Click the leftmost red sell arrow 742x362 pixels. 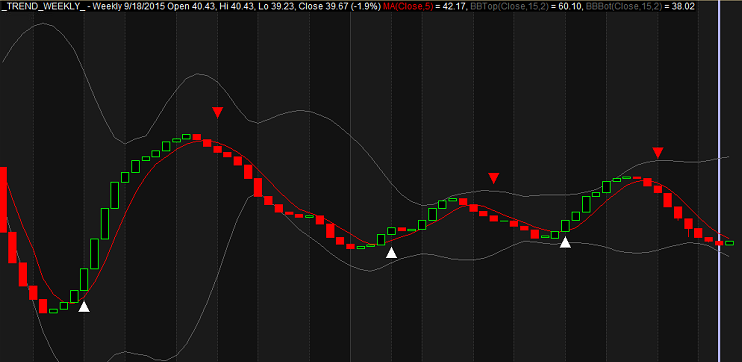pos(217,112)
